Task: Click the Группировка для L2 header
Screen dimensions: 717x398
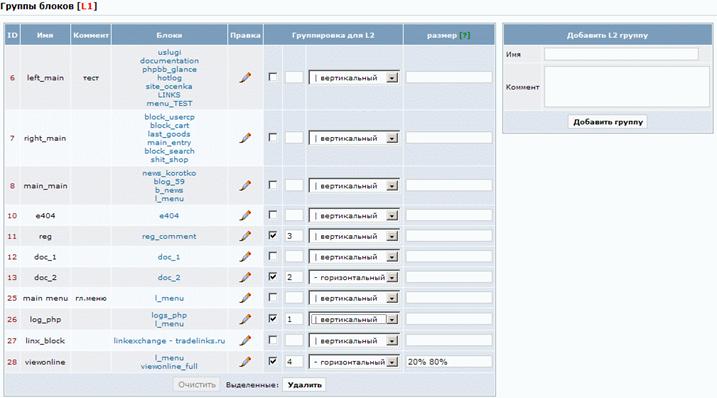Action: pos(333,35)
